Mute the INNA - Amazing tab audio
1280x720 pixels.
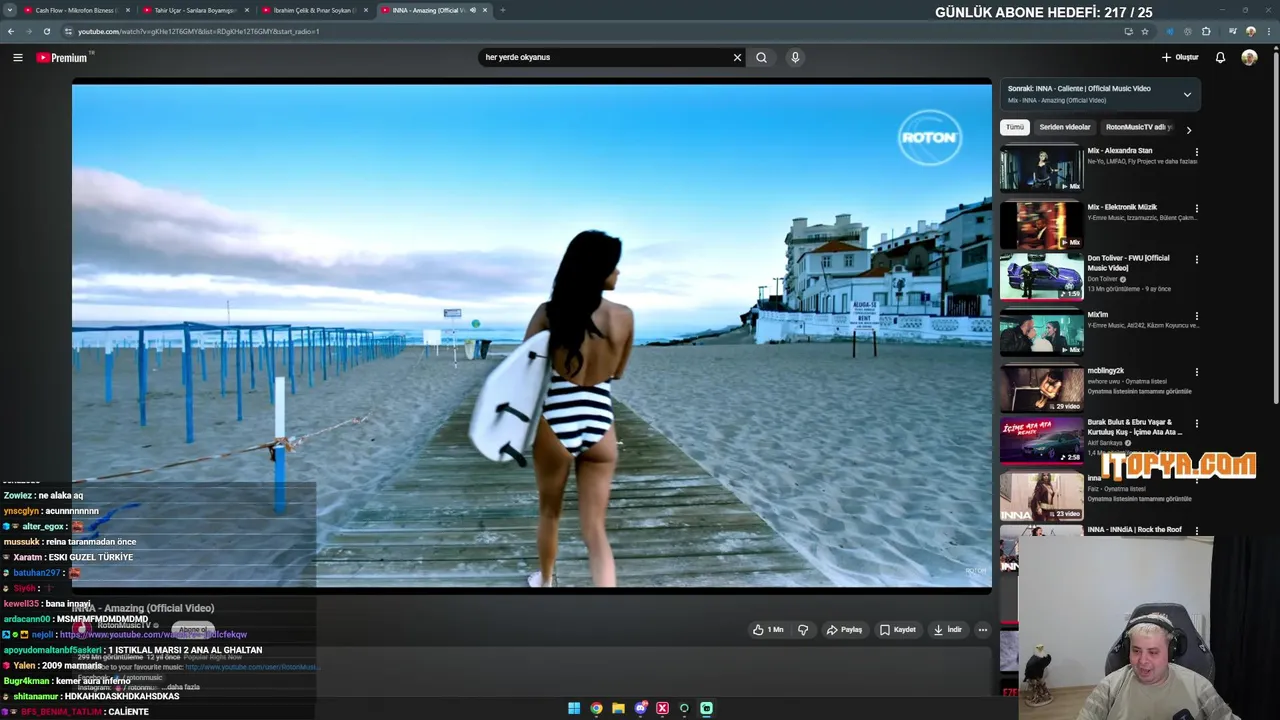(473, 10)
